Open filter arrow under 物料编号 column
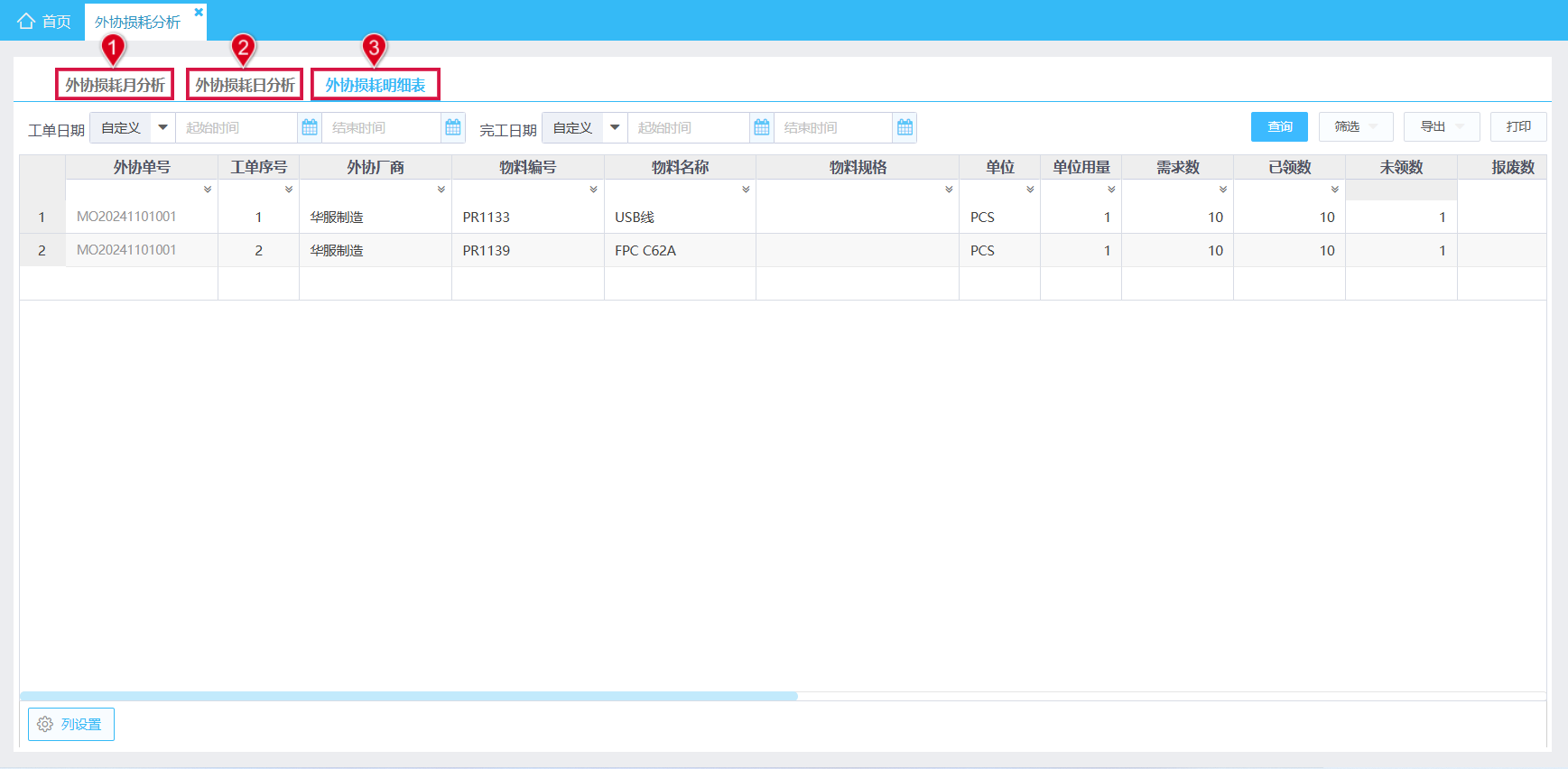1568x769 pixels. click(594, 190)
